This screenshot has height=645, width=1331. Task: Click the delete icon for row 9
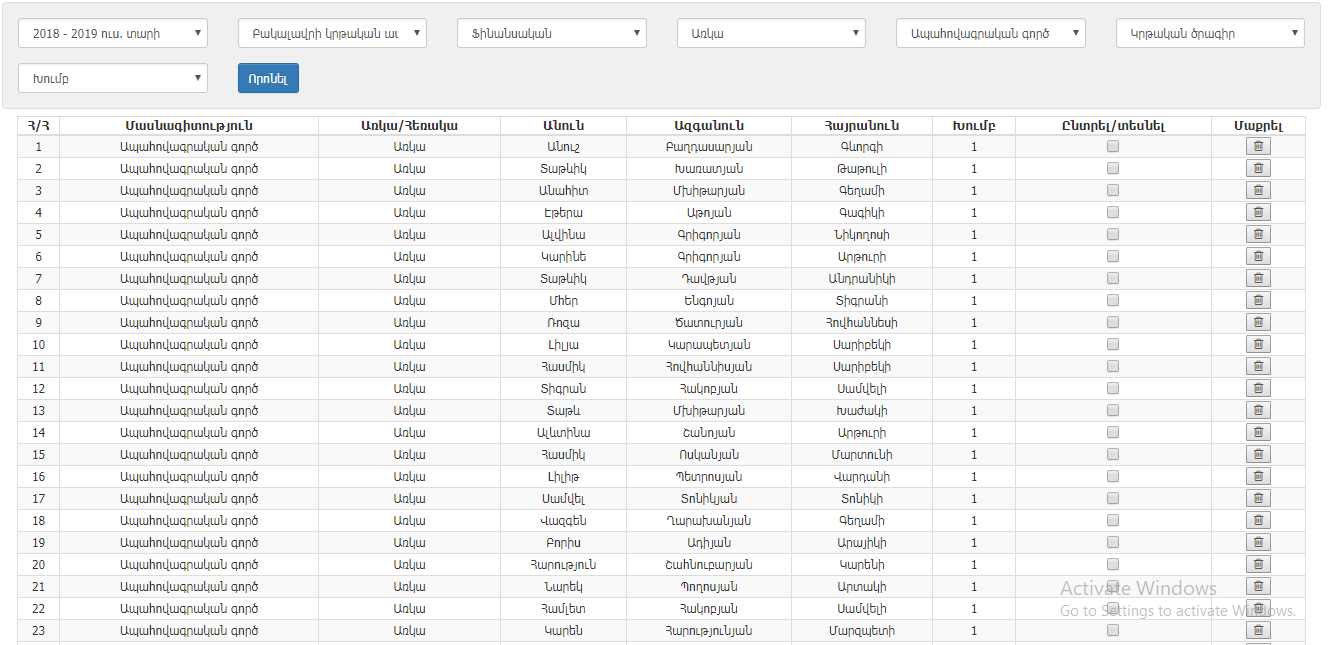[1258, 323]
